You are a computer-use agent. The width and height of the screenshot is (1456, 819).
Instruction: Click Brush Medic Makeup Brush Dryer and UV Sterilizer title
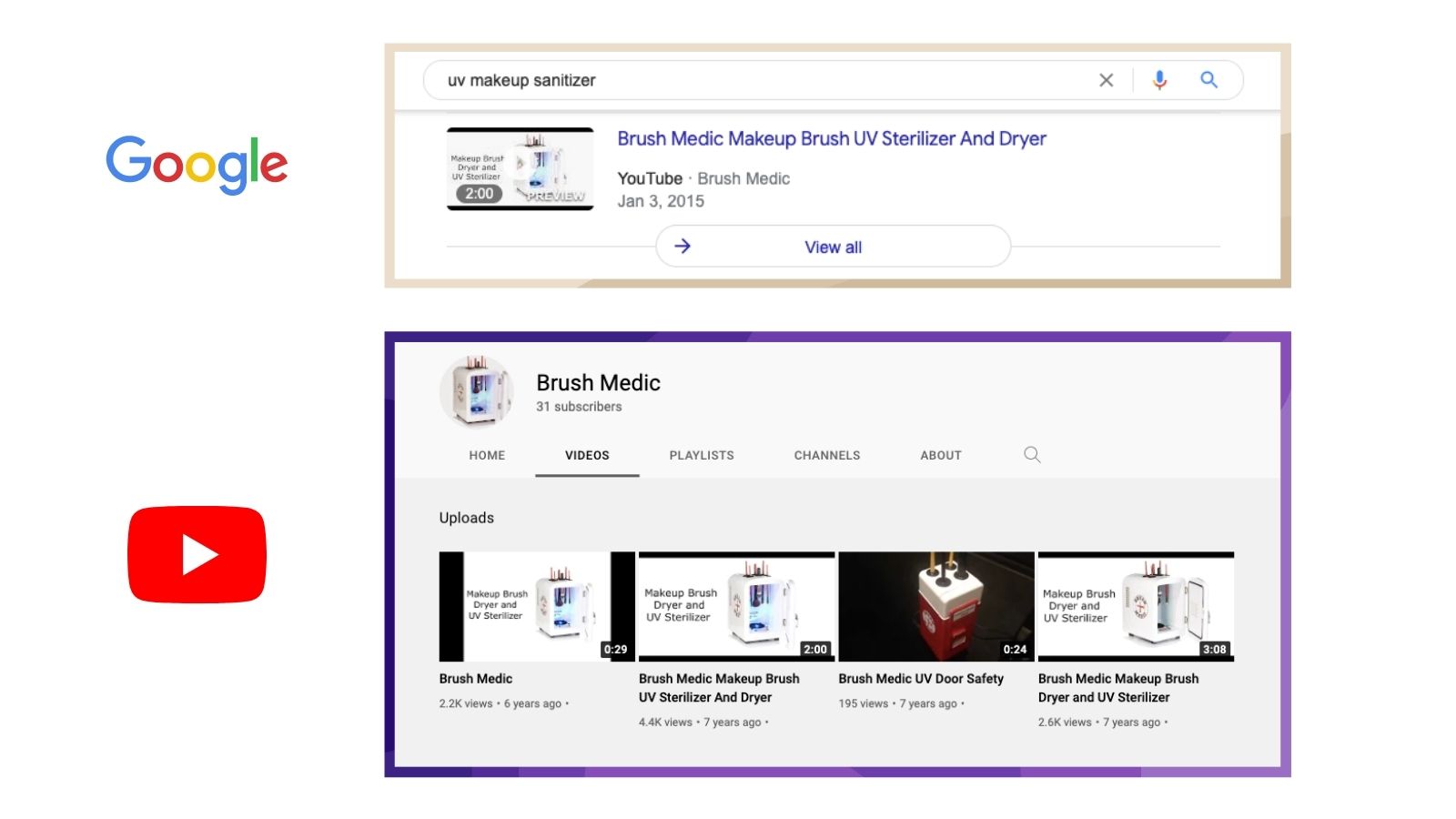pos(1118,688)
